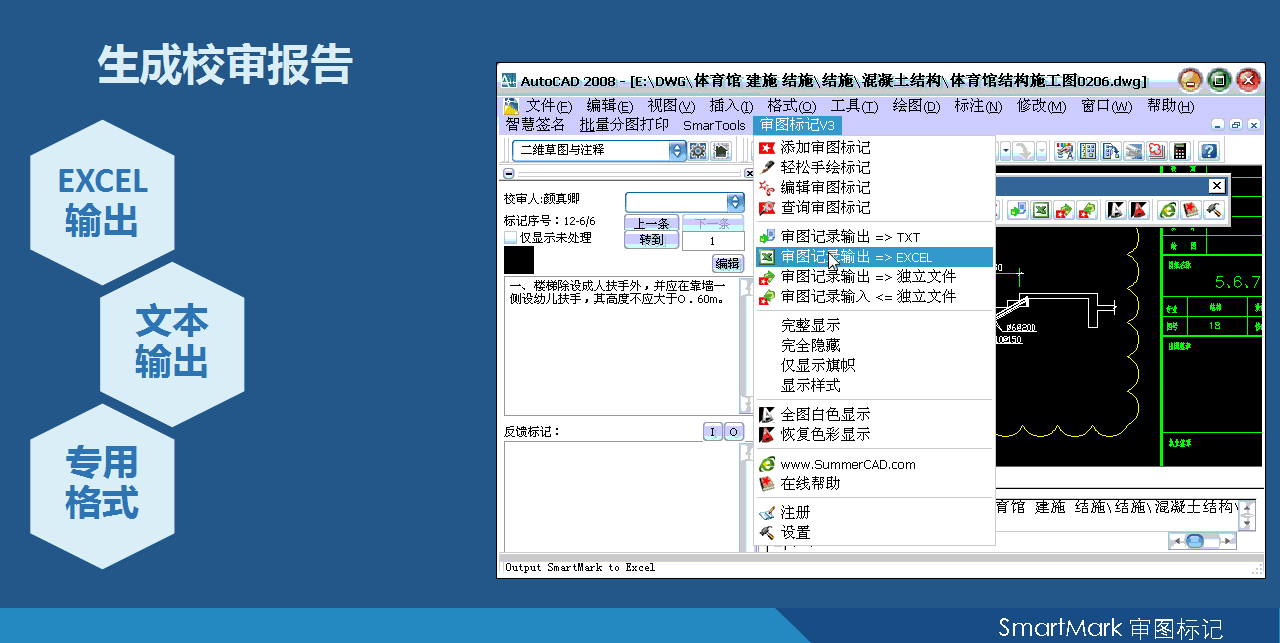This screenshot has width=1280, height=643.
Task: Click the black color swatch in panel
Action: point(519,260)
